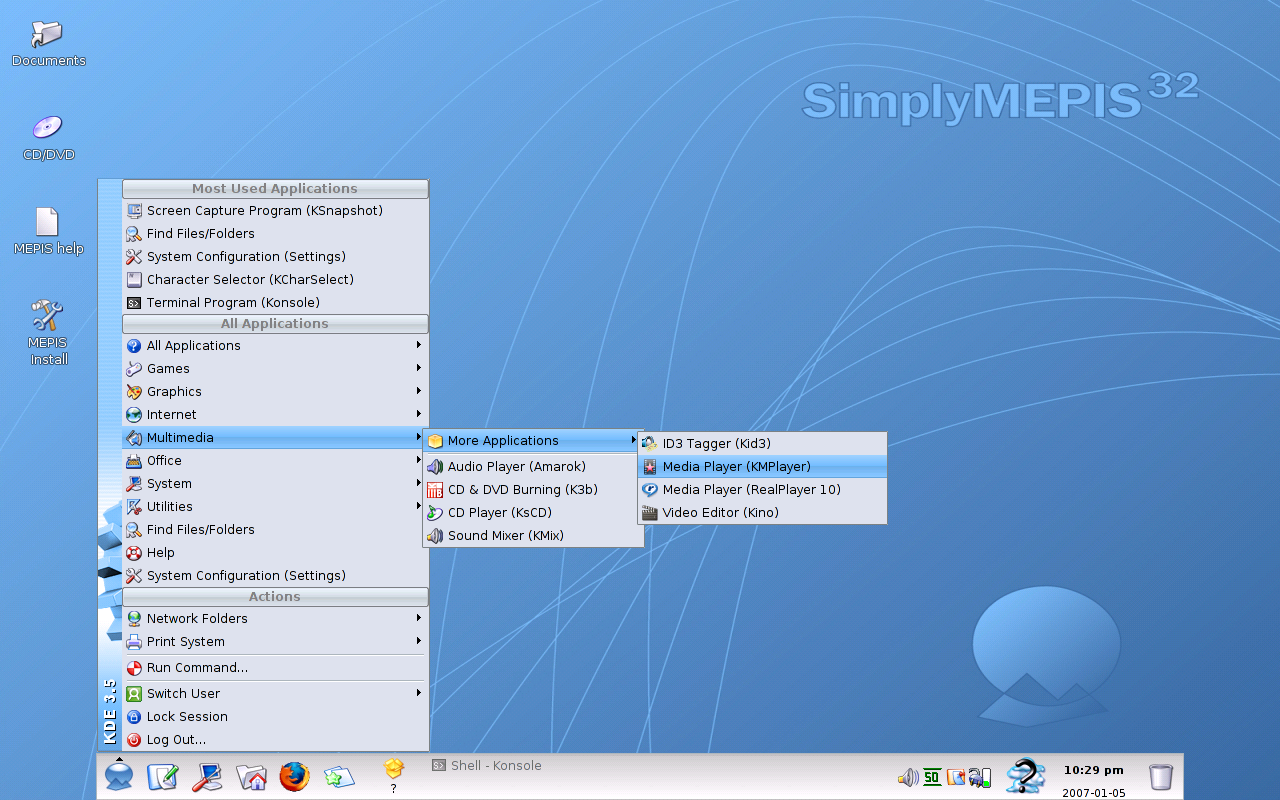This screenshot has width=1280, height=800.
Task: Click the panel clock showing 10:29 pm
Action: pyautogui.click(x=1093, y=770)
